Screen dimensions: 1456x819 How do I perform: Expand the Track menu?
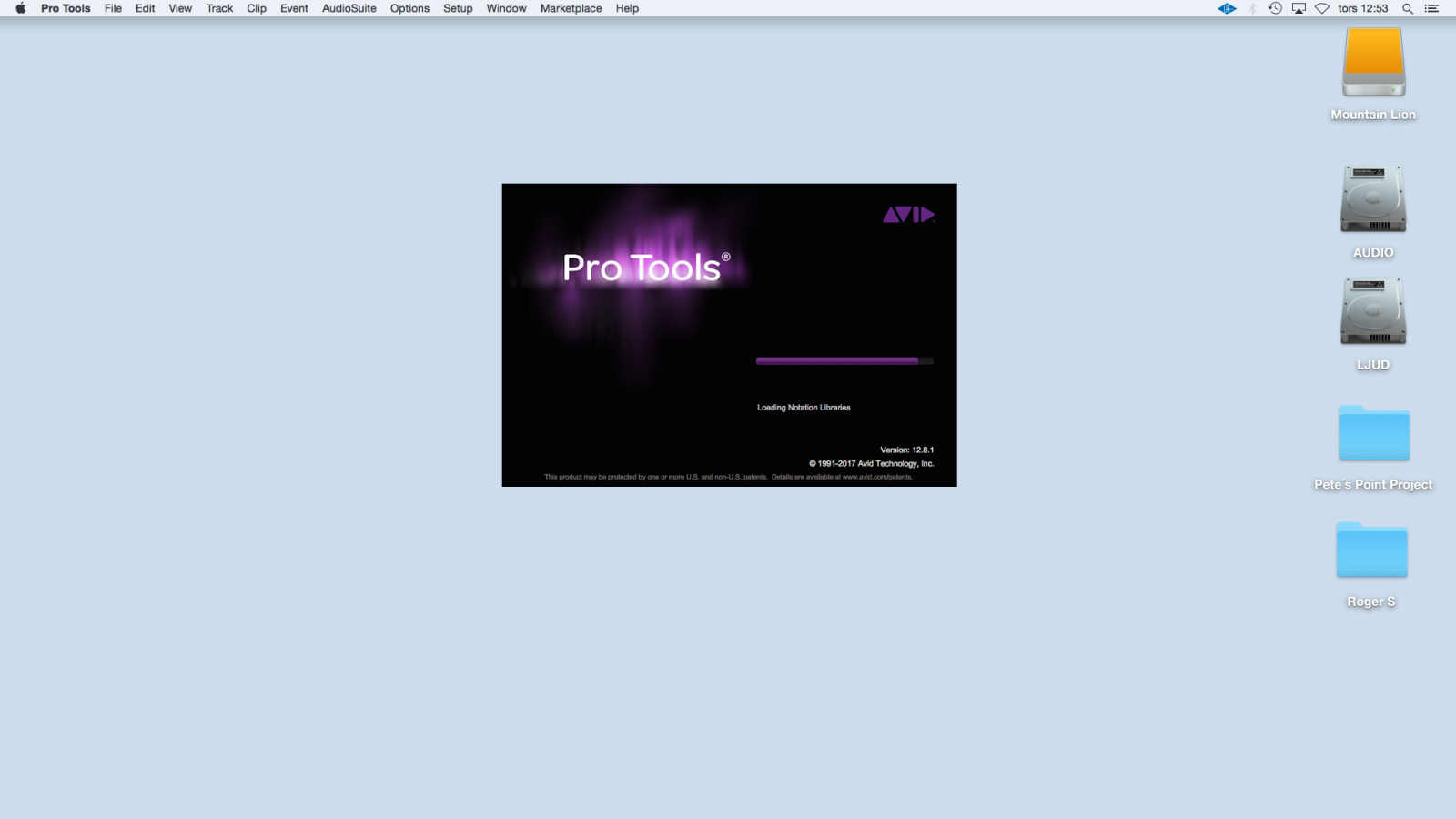click(x=219, y=8)
